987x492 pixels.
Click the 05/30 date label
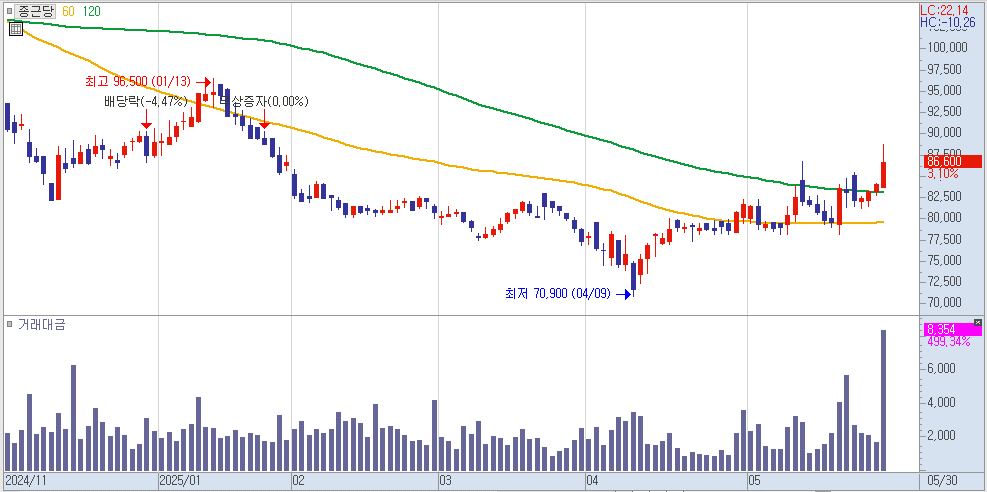click(x=942, y=481)
